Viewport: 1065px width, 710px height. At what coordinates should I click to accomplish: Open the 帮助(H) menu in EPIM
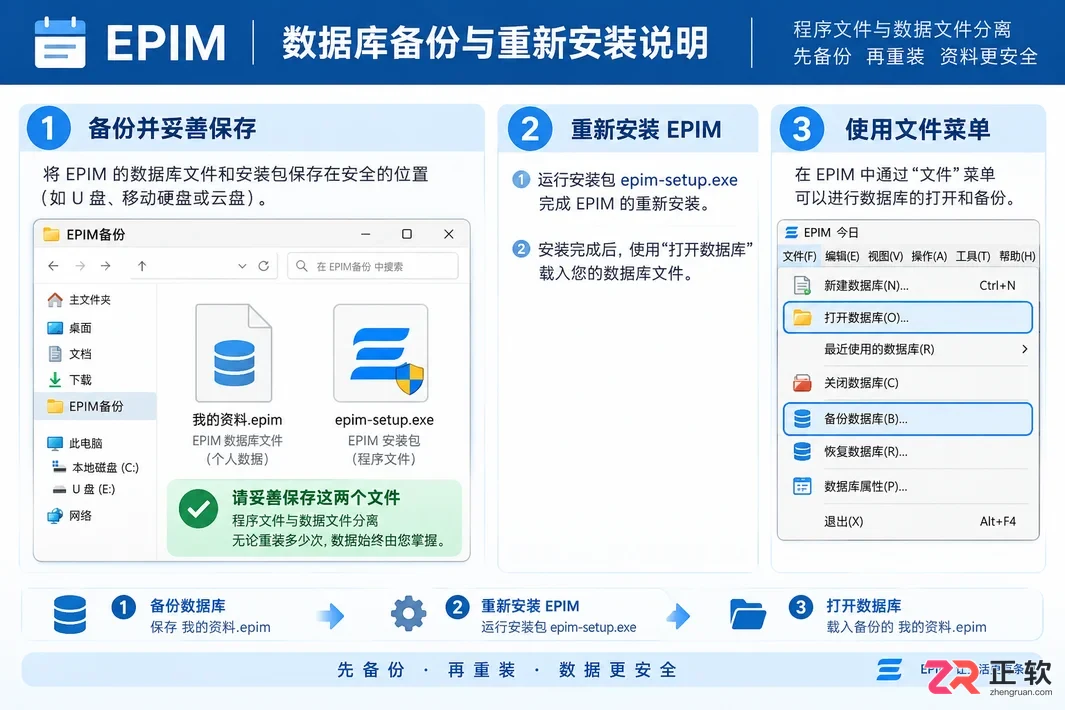[1017, 256]
